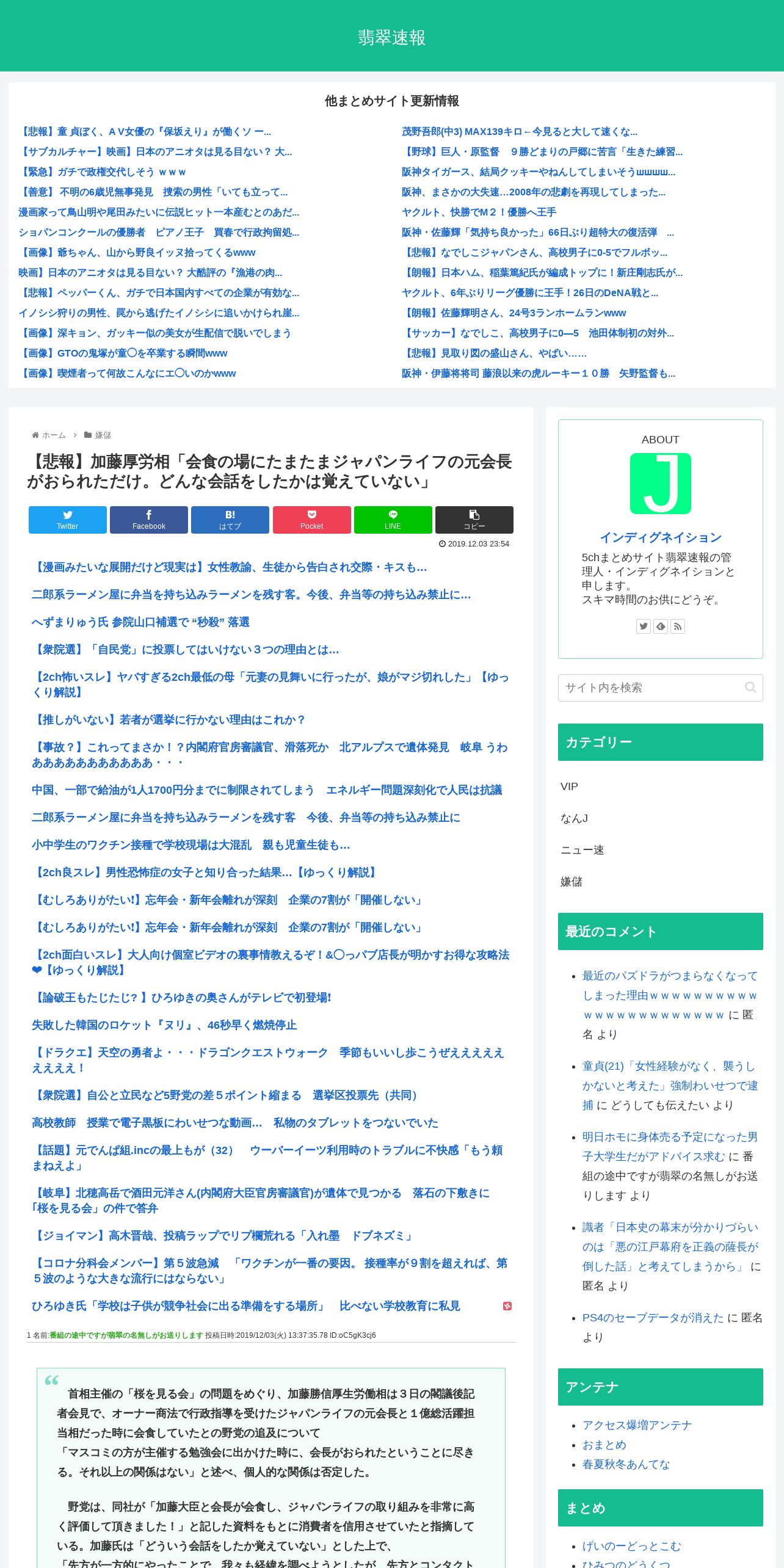The width and height of the screenshot is (784, 1568).
Task: Open なんJ category
Action: tap(575, 818)
